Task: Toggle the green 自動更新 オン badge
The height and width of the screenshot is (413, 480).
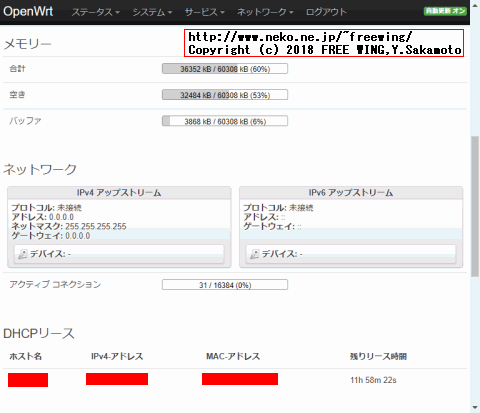Action: coord(445,11)
